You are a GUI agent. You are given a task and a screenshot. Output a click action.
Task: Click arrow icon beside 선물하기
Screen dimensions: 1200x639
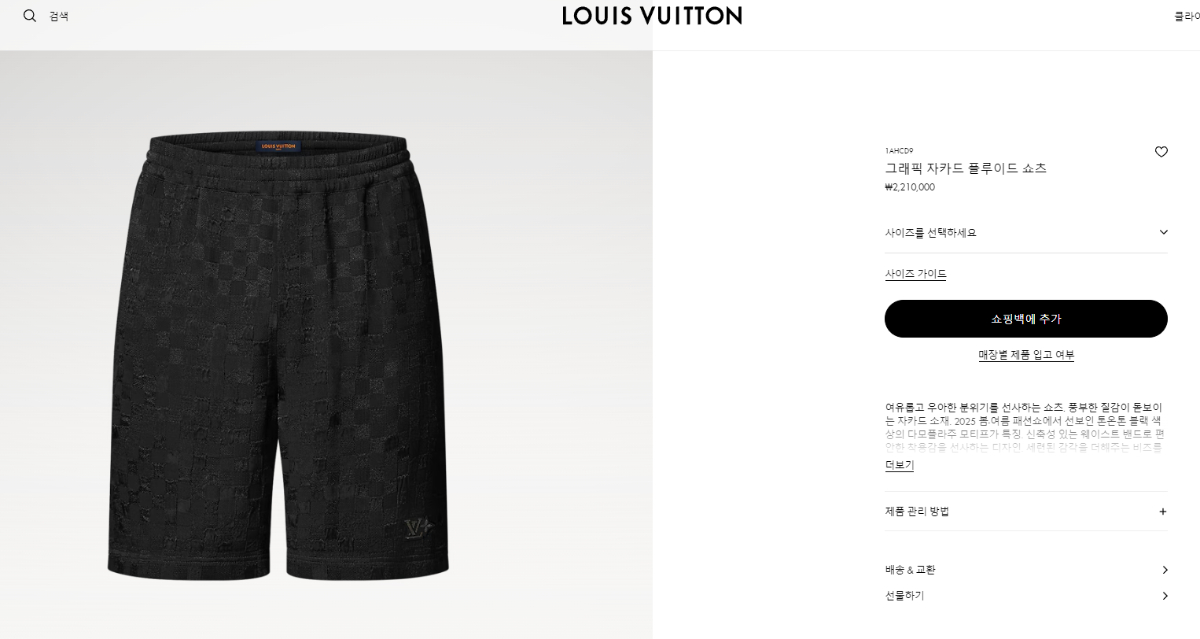tap(1164, 595)
